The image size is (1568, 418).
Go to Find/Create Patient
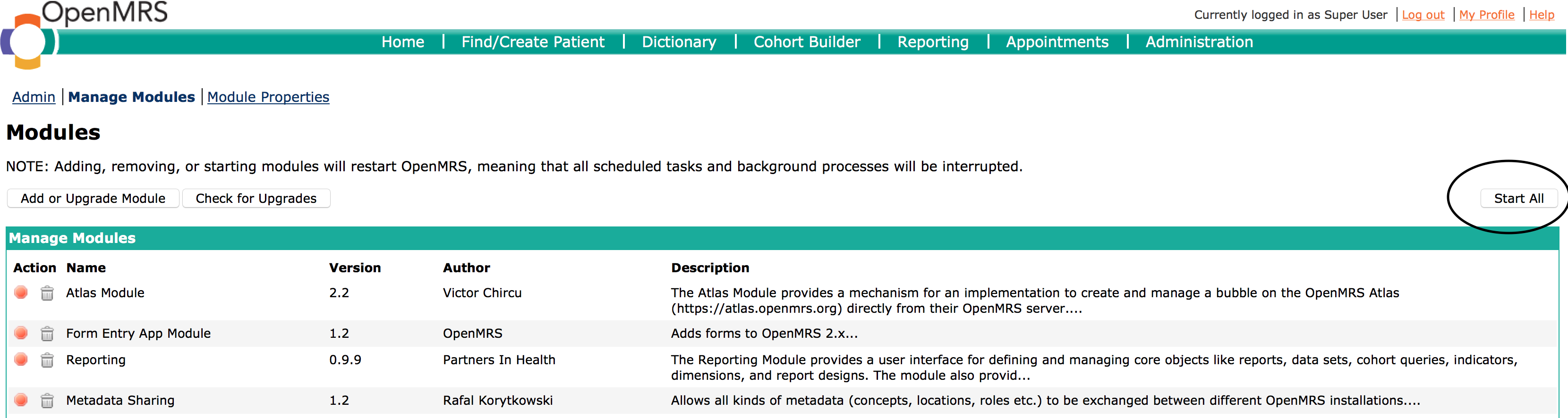pyautogui.click(x=533, y=42)
